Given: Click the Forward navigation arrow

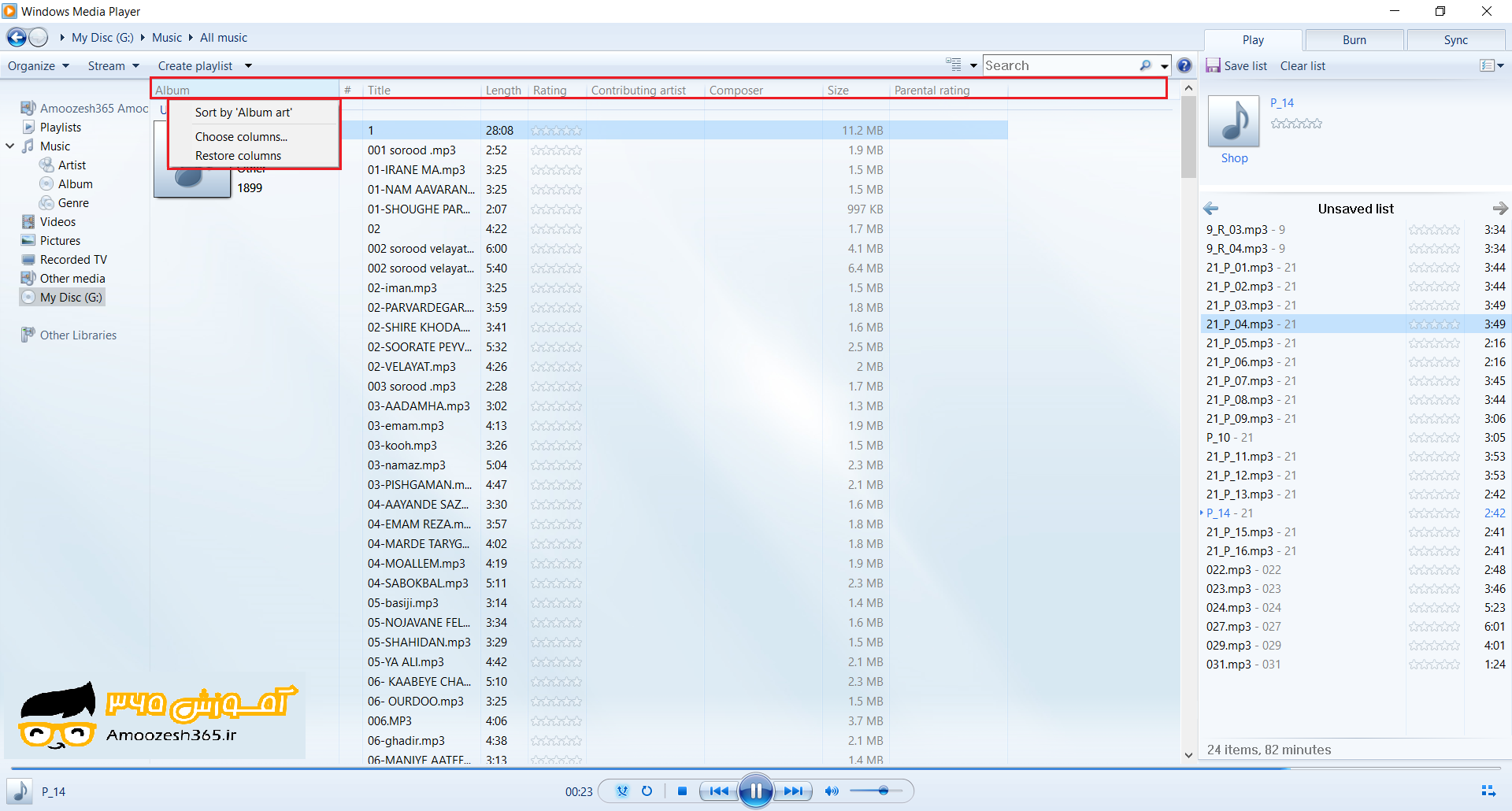Looking at the screenshot, I should coord(39,37).
